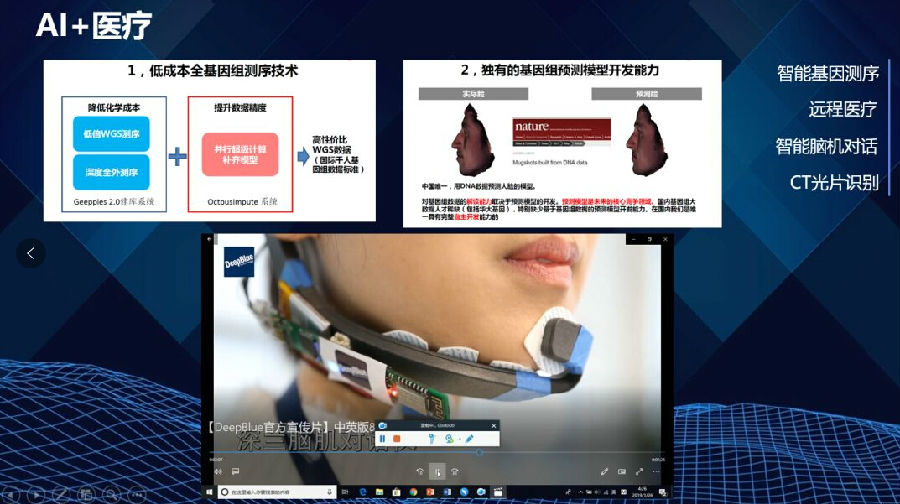The image size is (900, 504).
Task: Switch to Word on the taskbar
Action: click(447, 492)
